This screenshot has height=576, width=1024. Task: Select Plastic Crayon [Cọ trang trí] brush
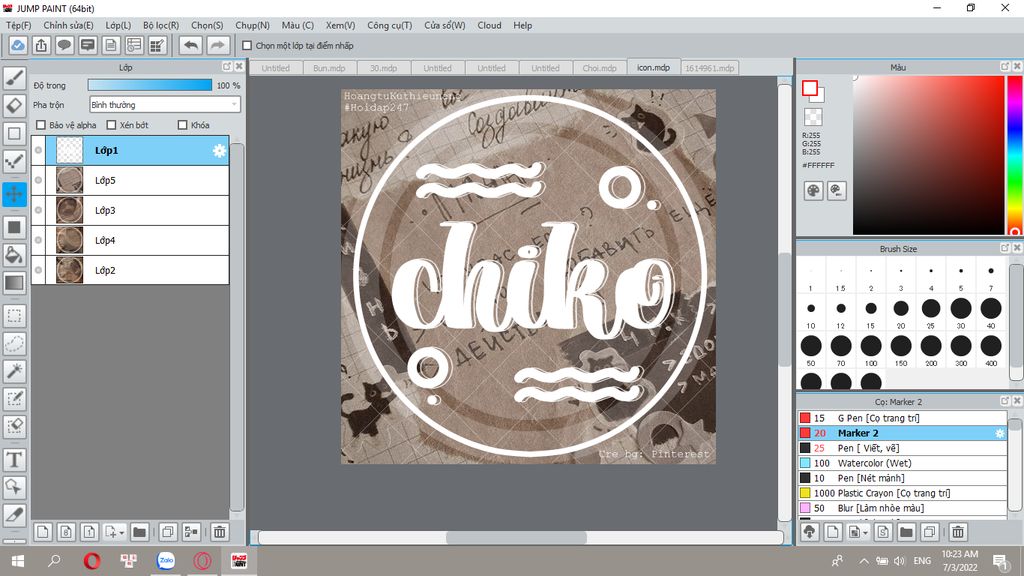[902, 493]
